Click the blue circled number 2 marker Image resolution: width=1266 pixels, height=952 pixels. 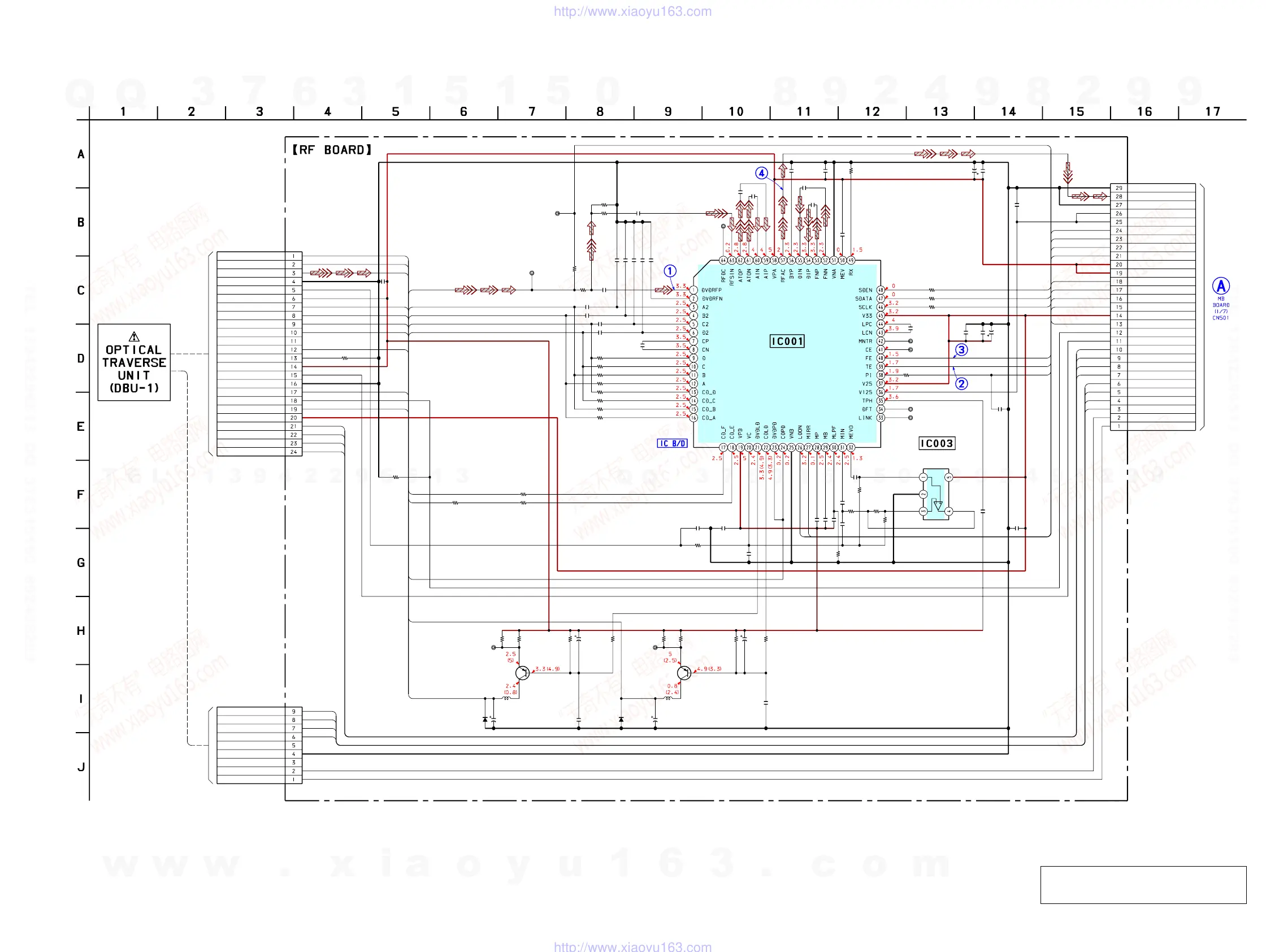click(x=961, y=383)
